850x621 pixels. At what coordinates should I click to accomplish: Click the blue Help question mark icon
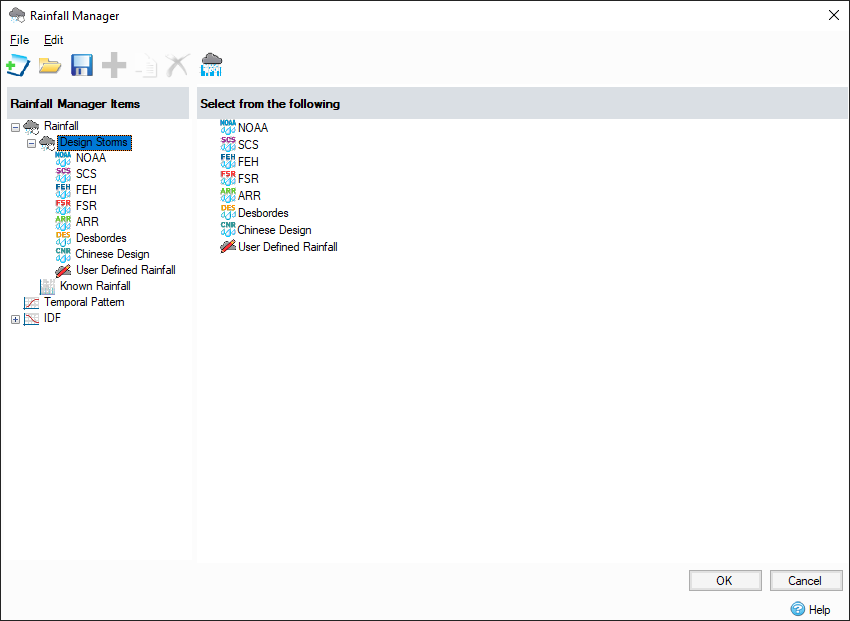(x=797, y=609)
